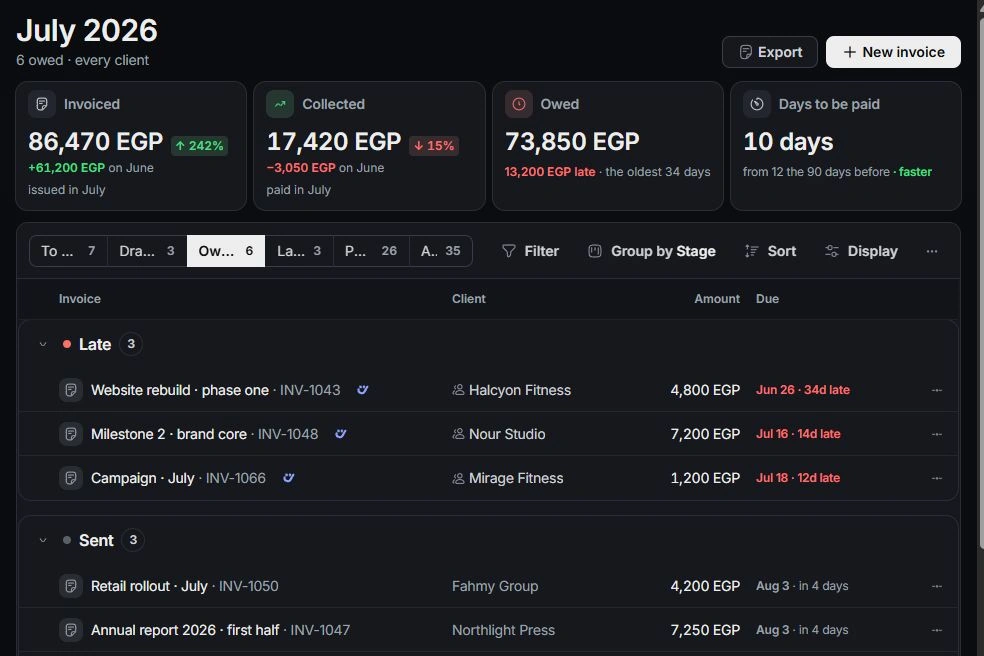Click the Export button

coord(769,52)
